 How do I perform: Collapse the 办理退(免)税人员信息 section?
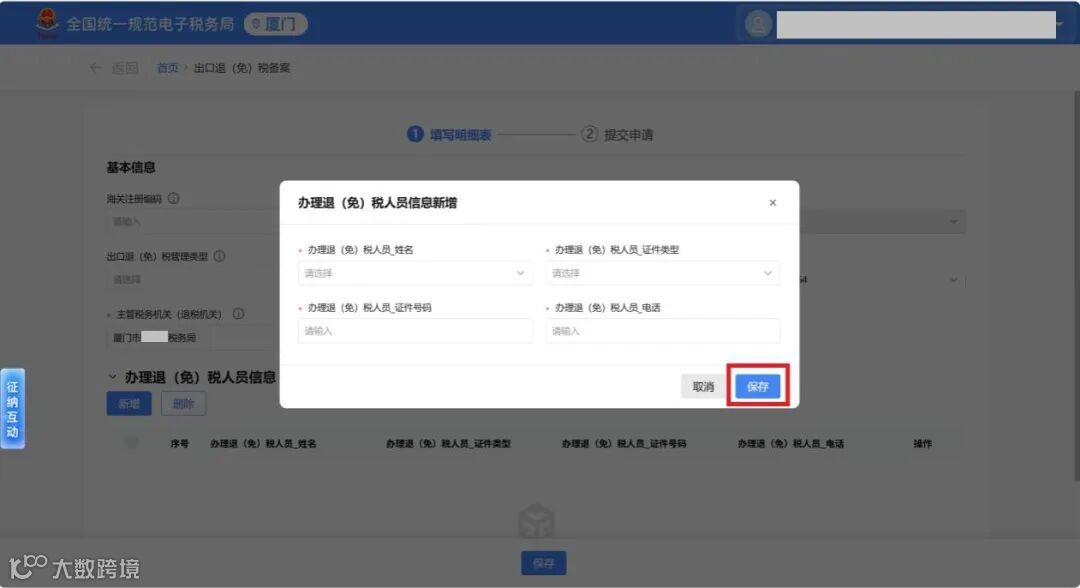[112, 377]
